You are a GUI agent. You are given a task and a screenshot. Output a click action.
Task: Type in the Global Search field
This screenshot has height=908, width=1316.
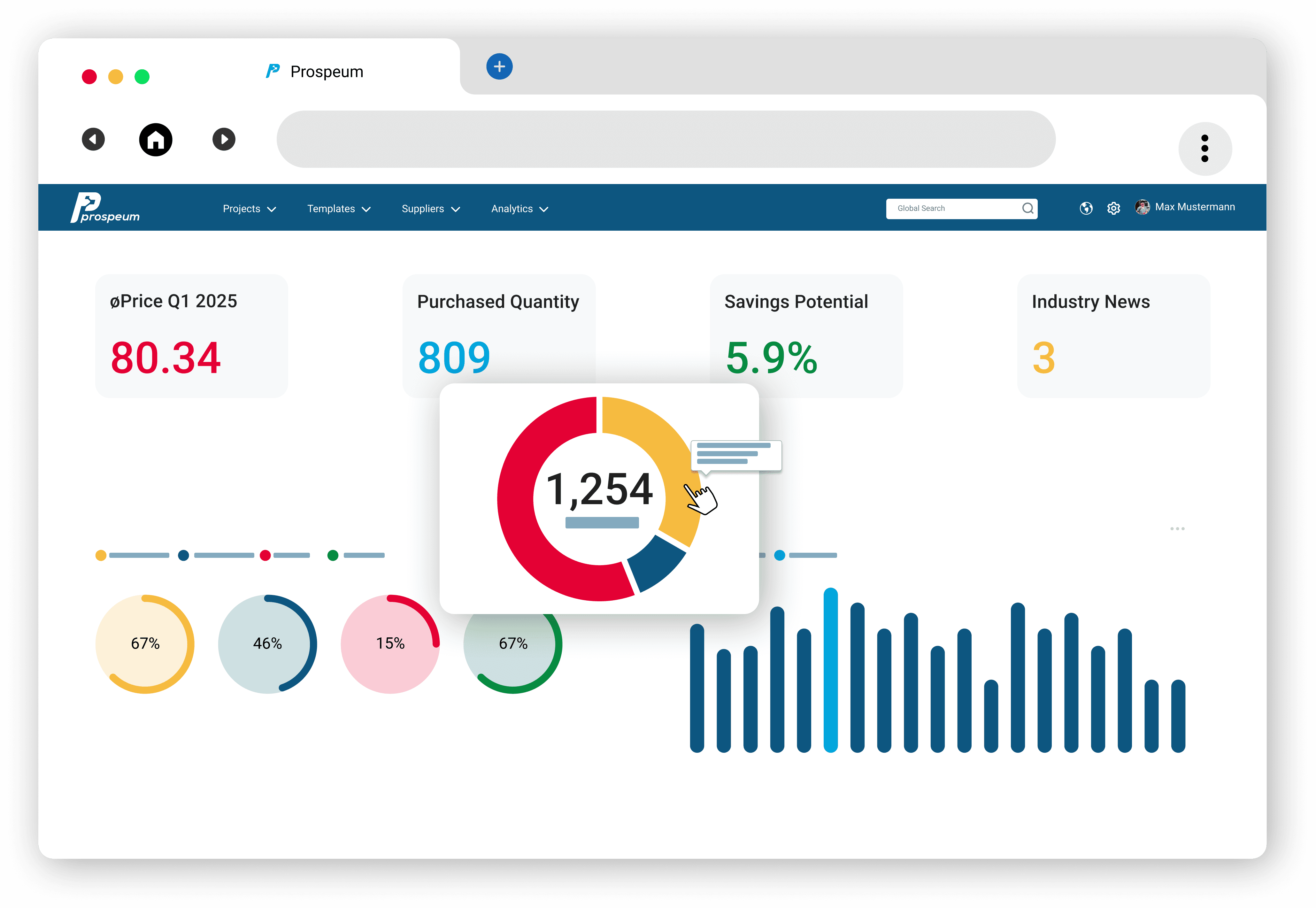tap(950, 208)
